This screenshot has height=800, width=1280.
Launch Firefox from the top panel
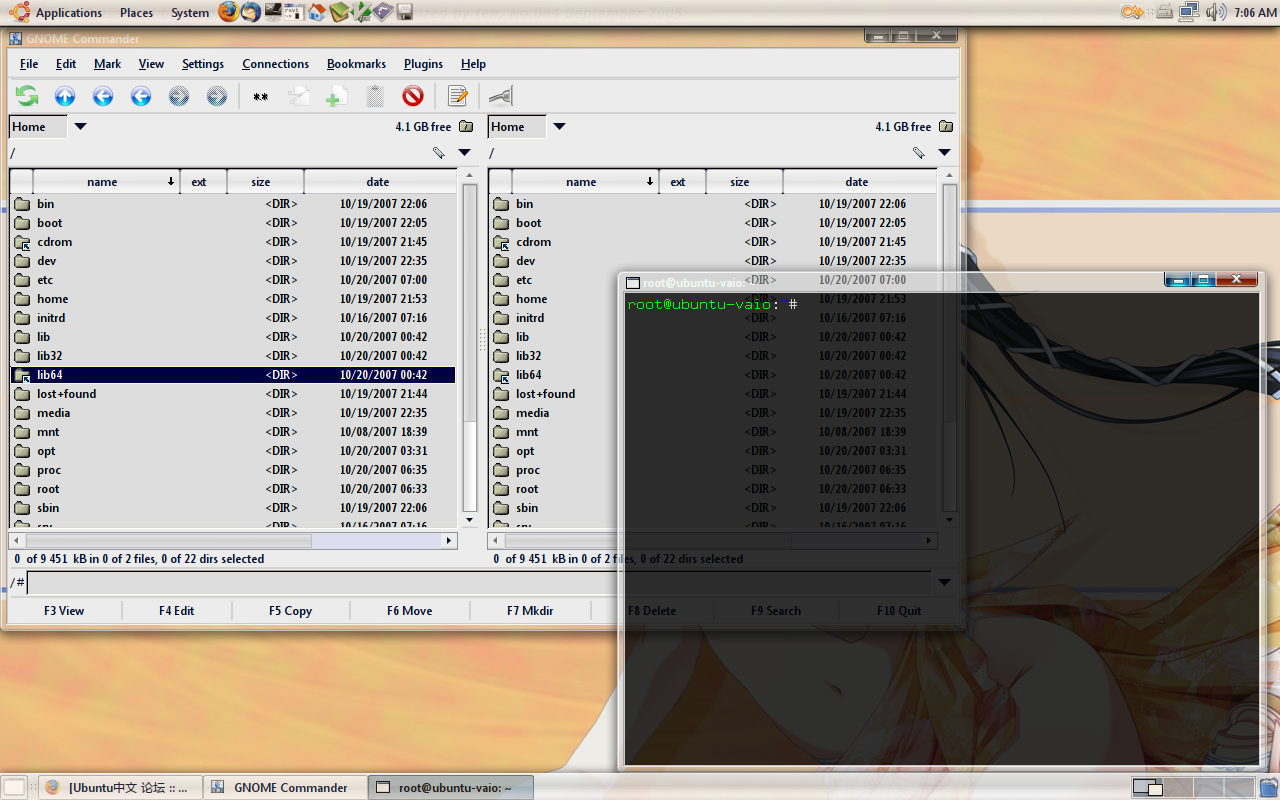tap(229, 12)
